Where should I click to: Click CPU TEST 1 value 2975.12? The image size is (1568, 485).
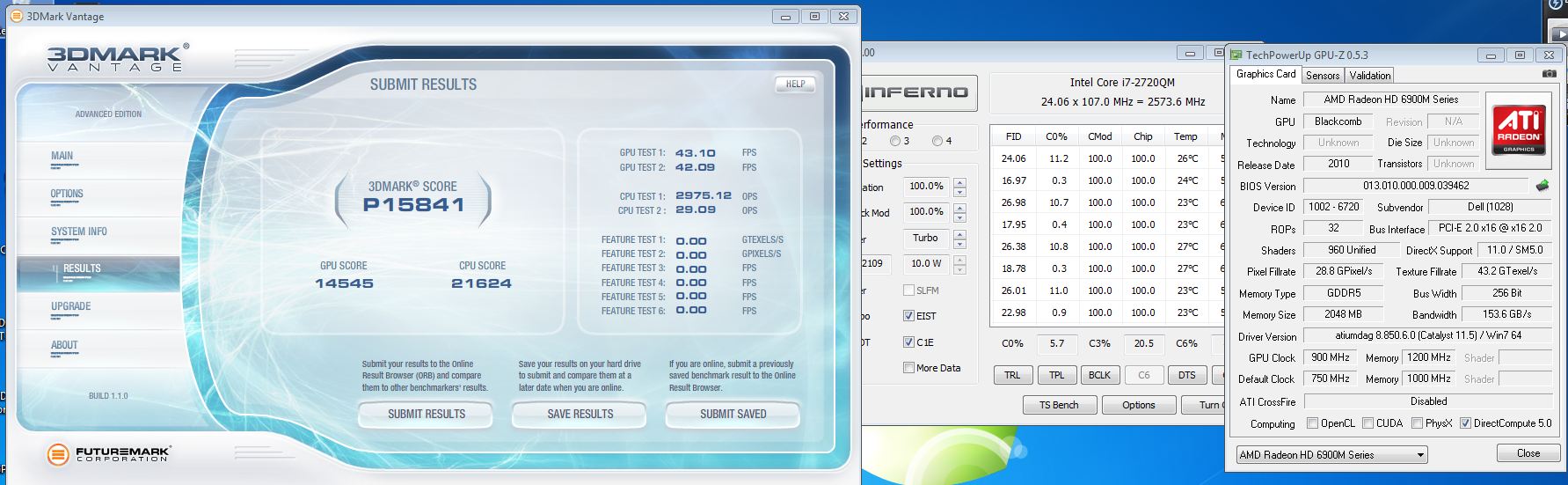click(703, 195)
